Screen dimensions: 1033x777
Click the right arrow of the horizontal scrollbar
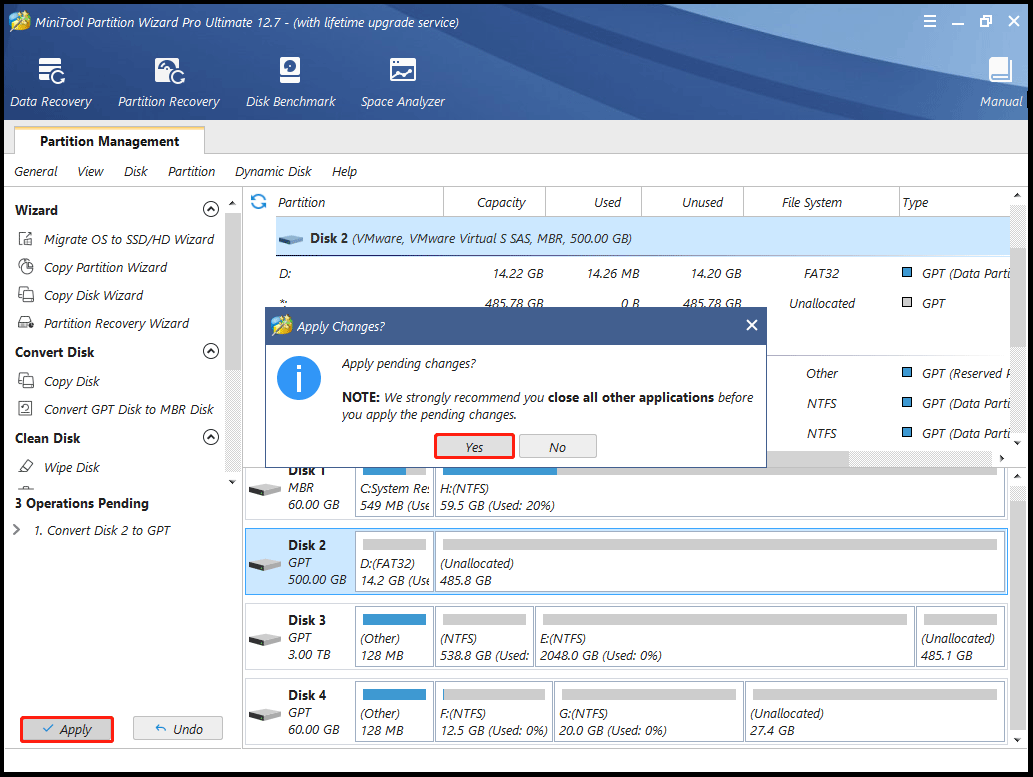pyautogui.click(x=1001, y=458)
